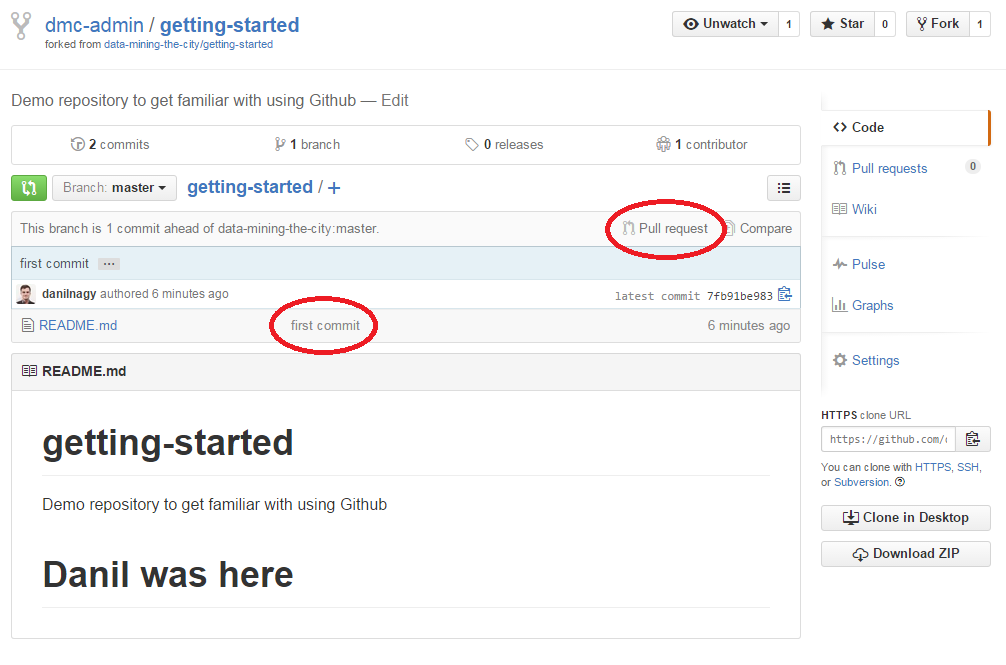View the 1 contributor page

pos(702,144)
